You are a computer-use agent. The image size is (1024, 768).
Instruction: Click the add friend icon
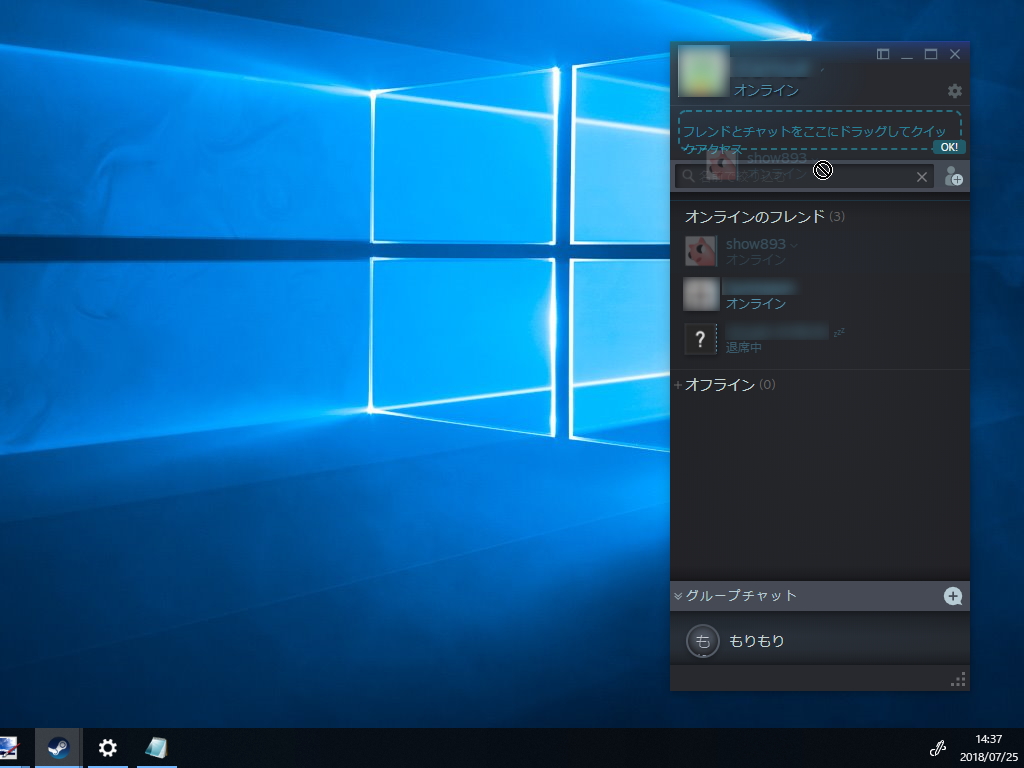(954, 176)
